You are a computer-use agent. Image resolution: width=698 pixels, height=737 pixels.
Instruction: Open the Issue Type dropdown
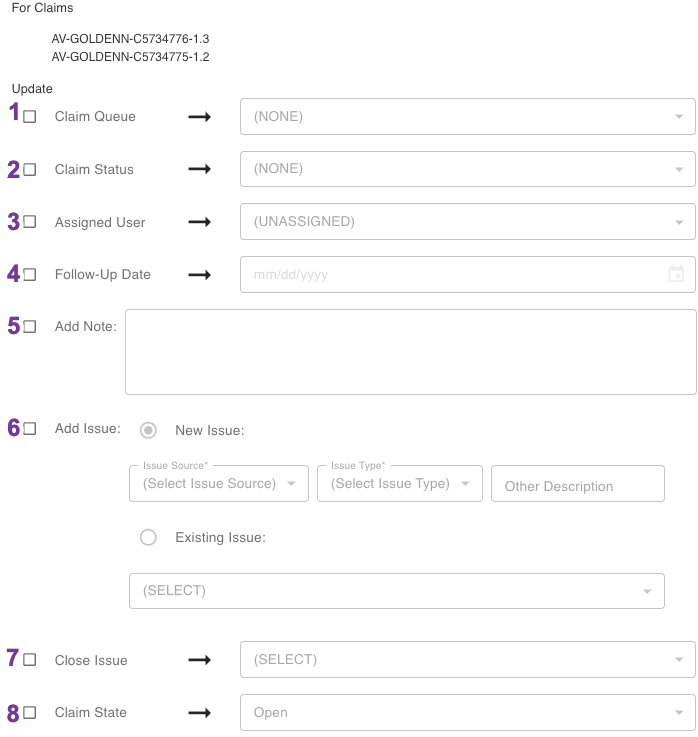(x=399, y=483)
